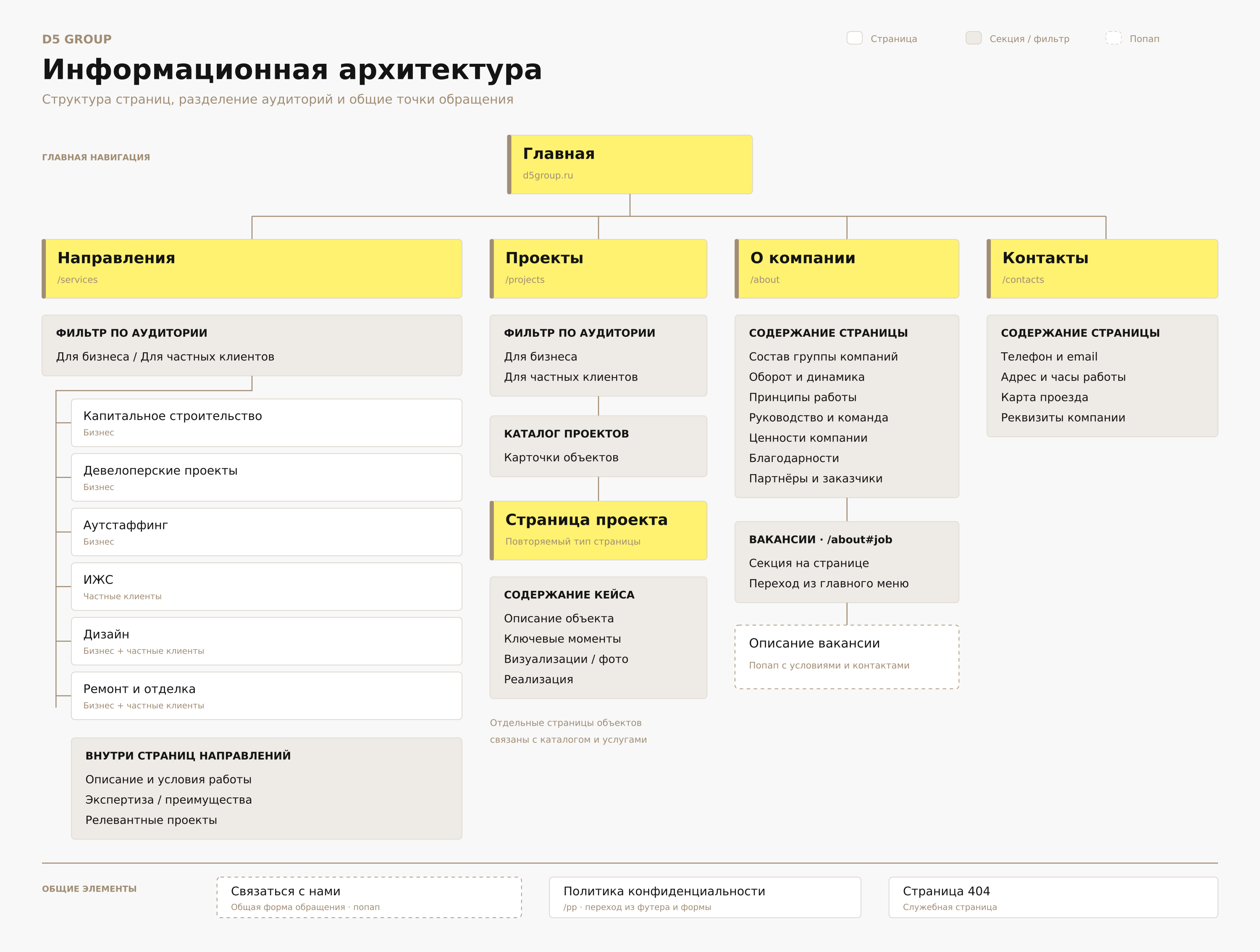1260x952 pixels.
Task: Click the Связаться с нами popup box
Action: coord(369,897)
